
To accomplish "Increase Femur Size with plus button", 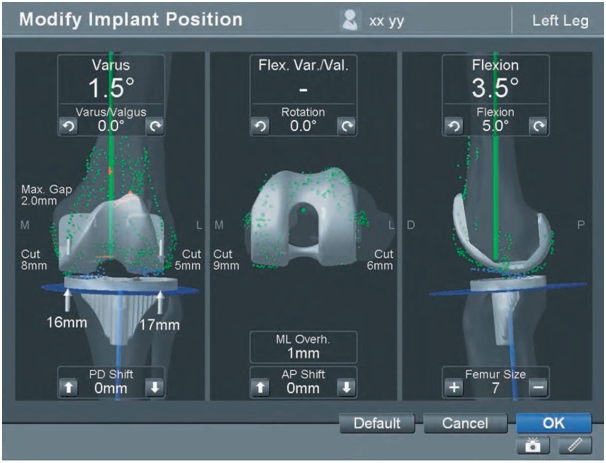I will pos(452,387).
